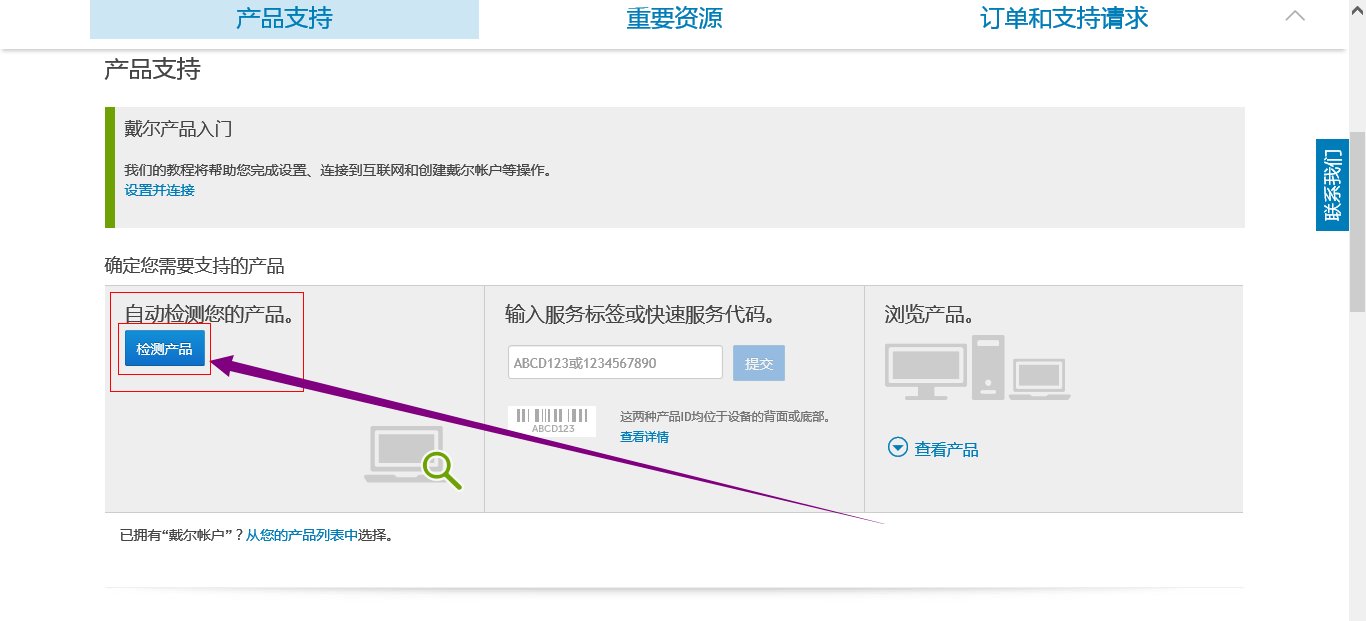Expand 查看产品 product list
1366x621 pixels.
click(x=945, y=448)
